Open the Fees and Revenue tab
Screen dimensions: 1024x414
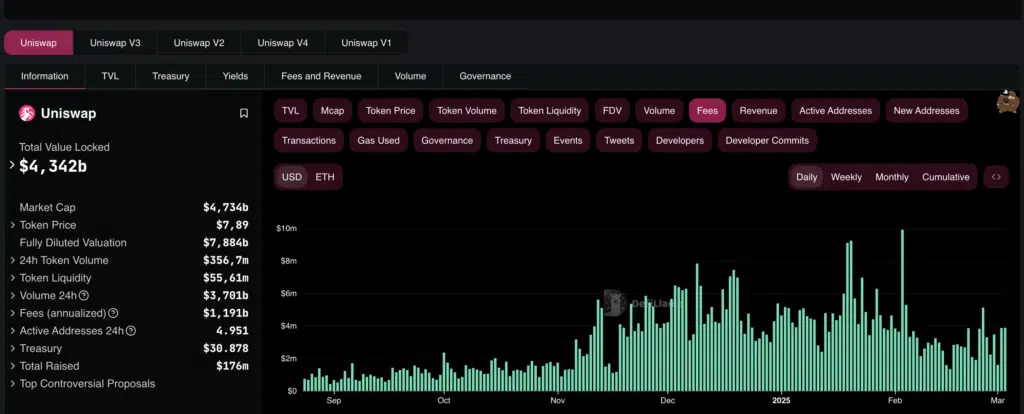(321, 76)
